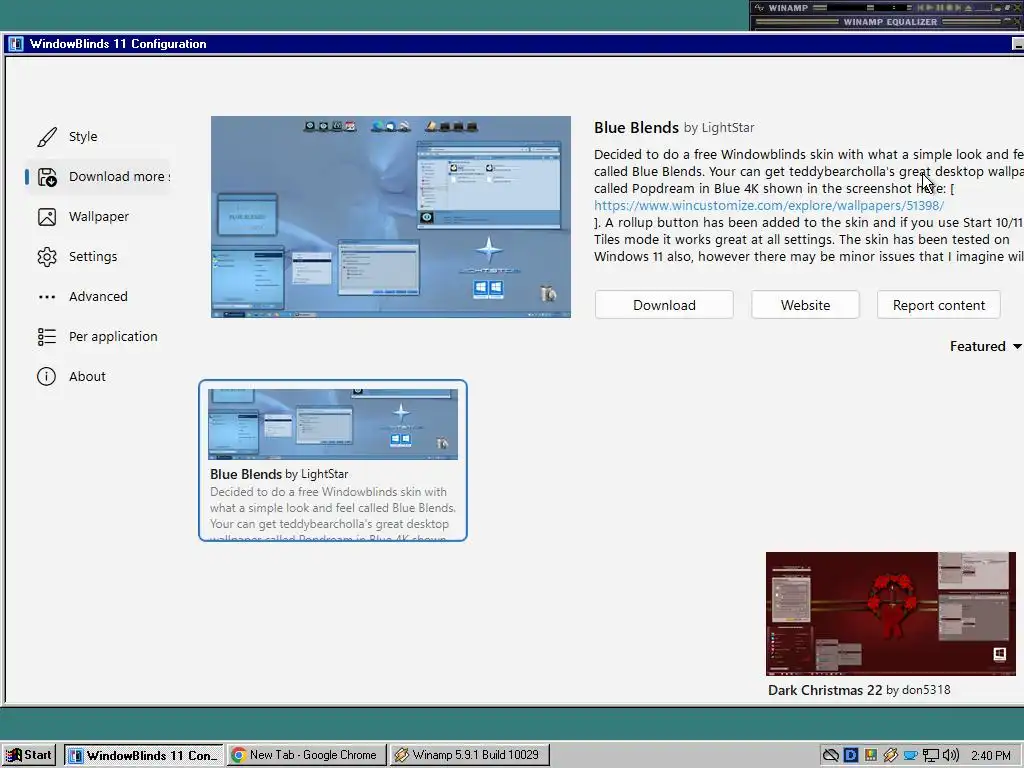Image resolution: width=1024 pixels, height=768 pixels.
Task: Report content for this skin
Action: click(938, 305)
